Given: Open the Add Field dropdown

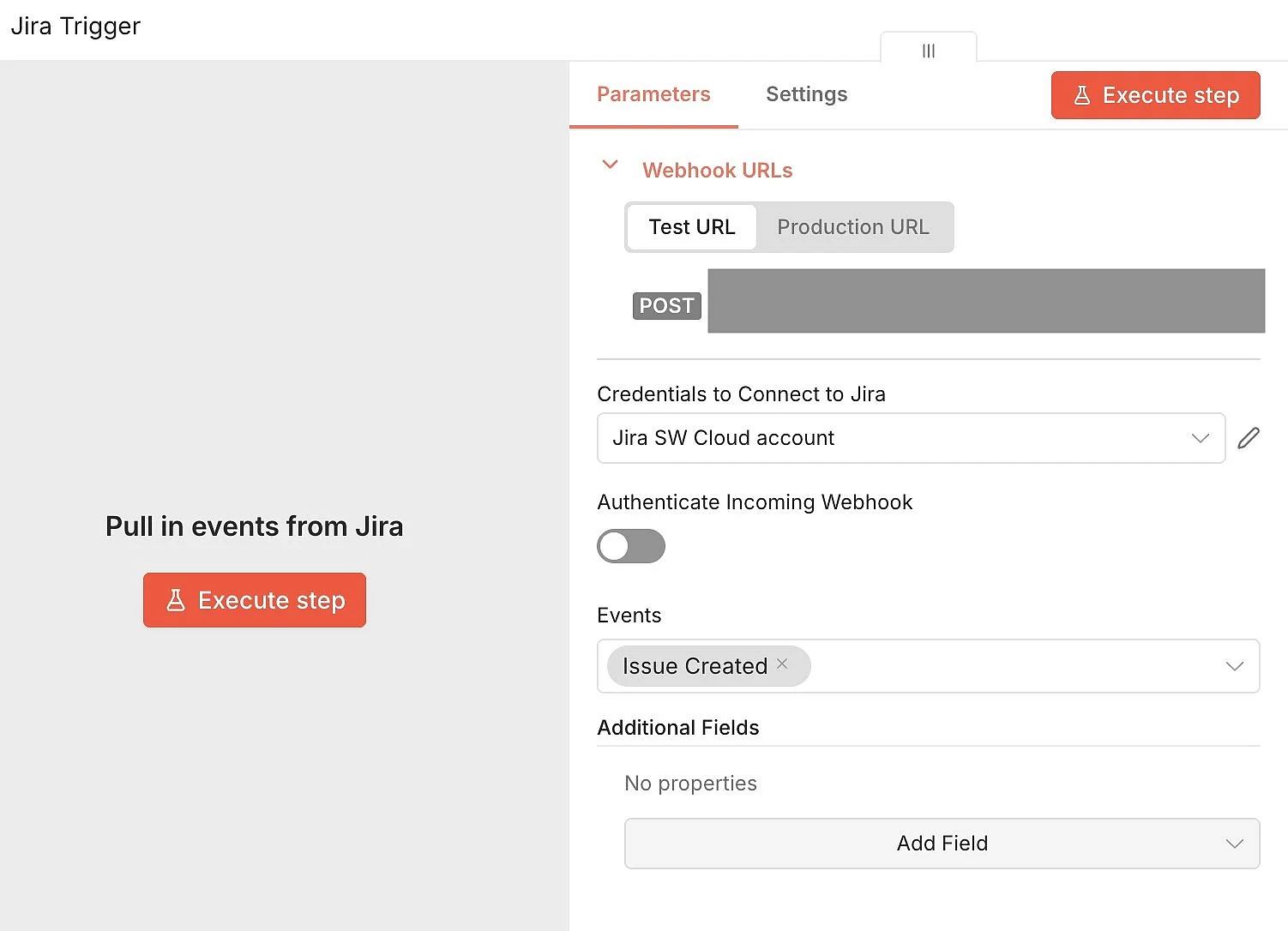Looking at the screenshot, I should click(x=942, y=844).
